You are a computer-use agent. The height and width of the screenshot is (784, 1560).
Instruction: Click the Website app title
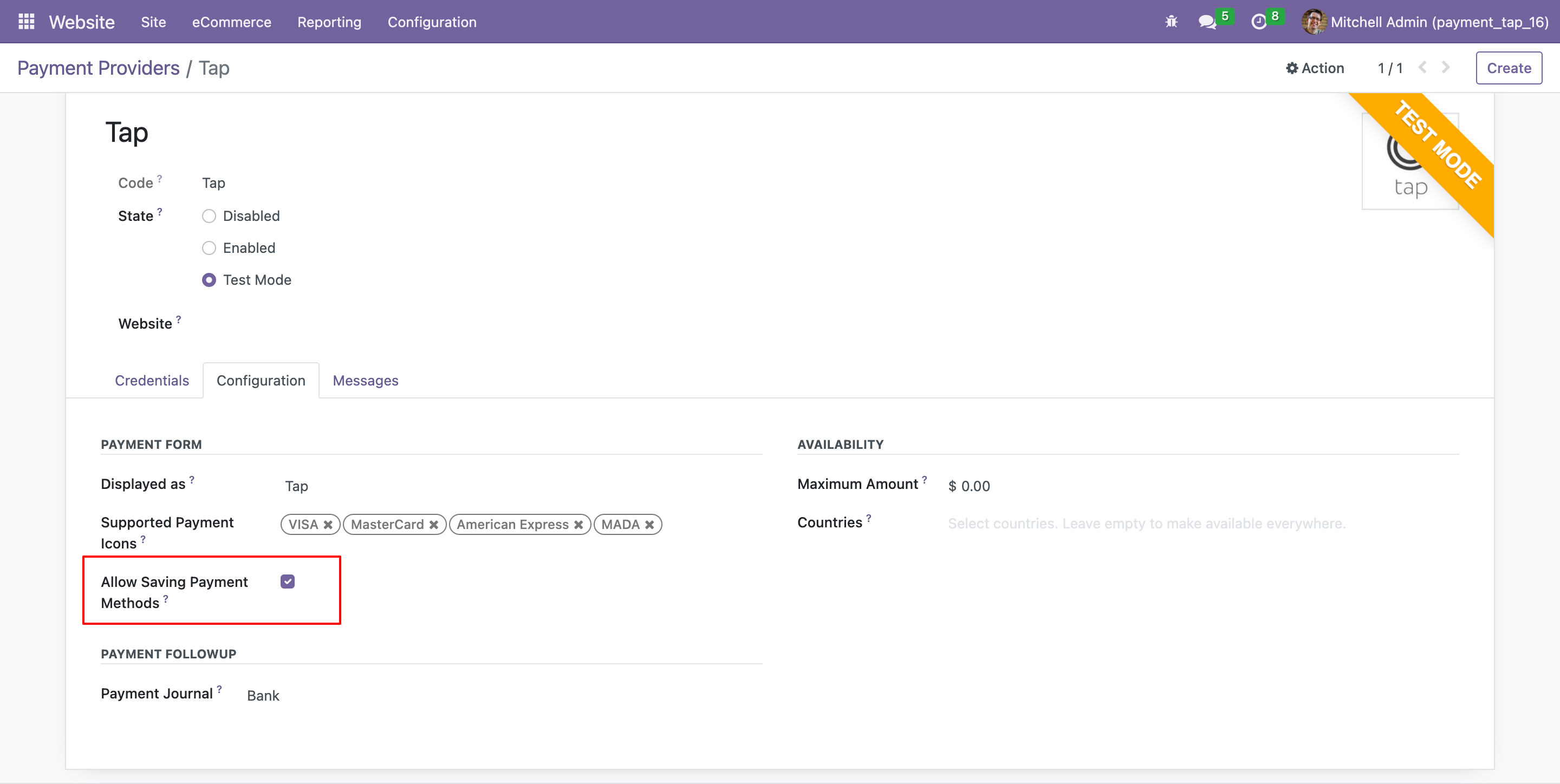pos(82,22)
